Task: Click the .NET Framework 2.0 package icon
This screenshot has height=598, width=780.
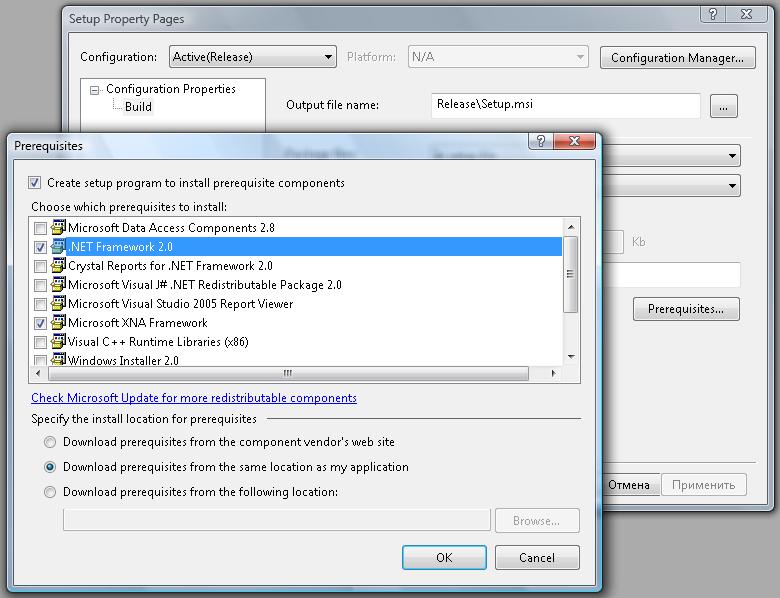Action: click(58, 247)
